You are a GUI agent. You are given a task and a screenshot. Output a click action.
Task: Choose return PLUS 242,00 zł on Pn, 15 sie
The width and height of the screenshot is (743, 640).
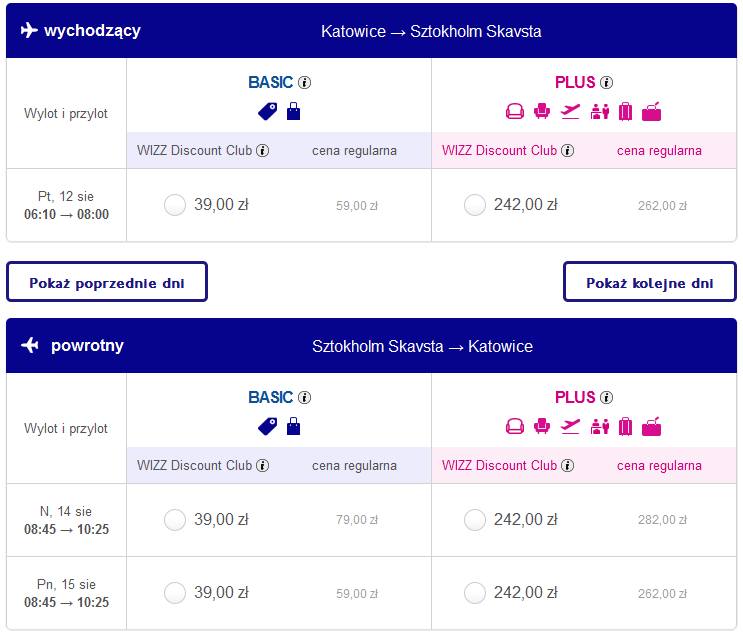click(x=475, y=593)
